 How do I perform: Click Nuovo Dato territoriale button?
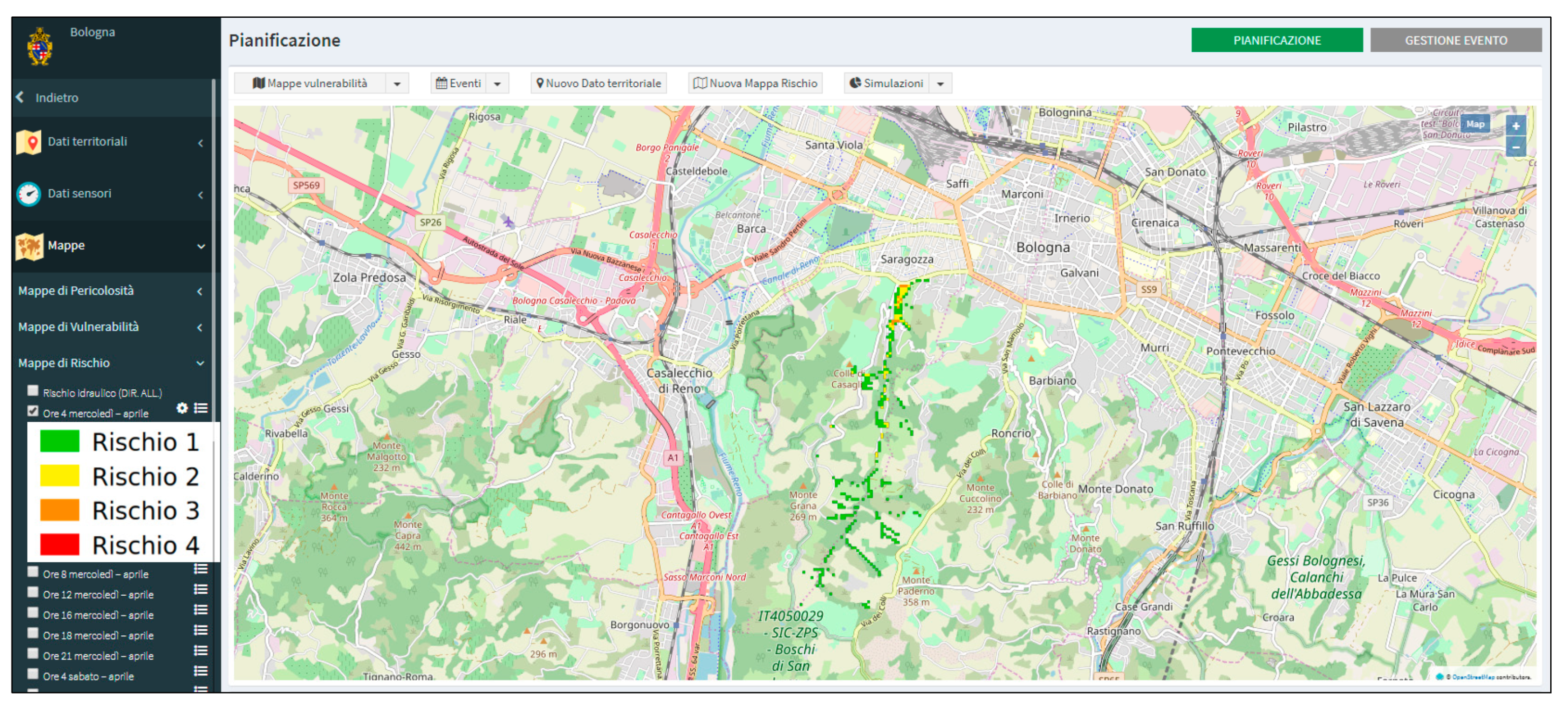[598, 83]
